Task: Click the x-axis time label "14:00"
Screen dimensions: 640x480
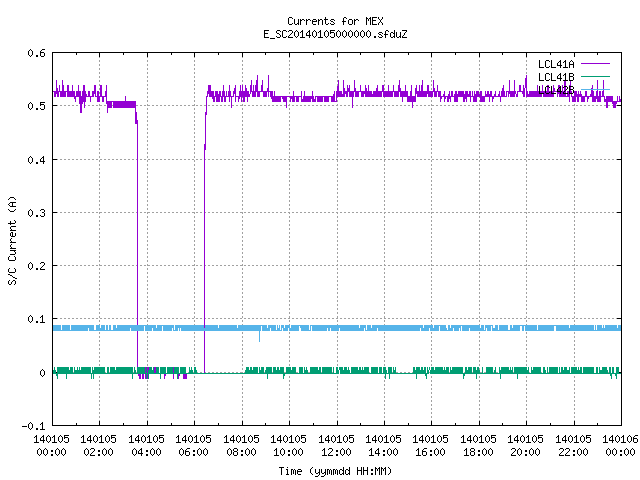Action: point(383,452)
